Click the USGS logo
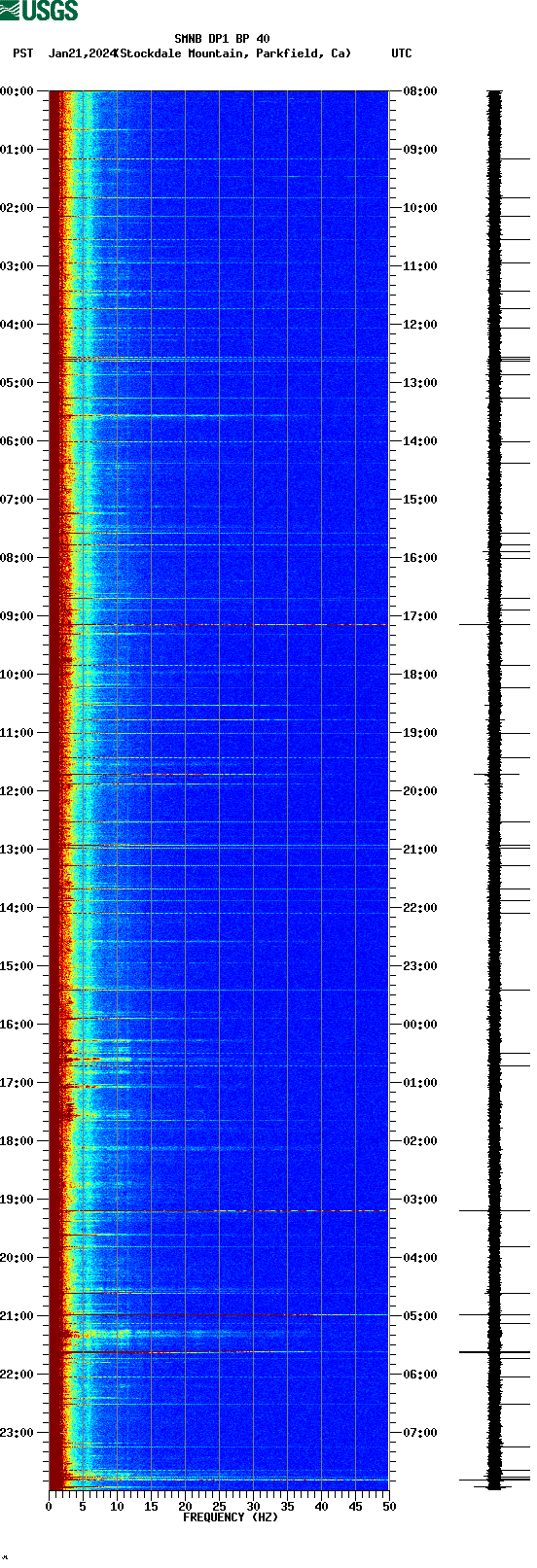537x1568 pixels. pos(39,12)
